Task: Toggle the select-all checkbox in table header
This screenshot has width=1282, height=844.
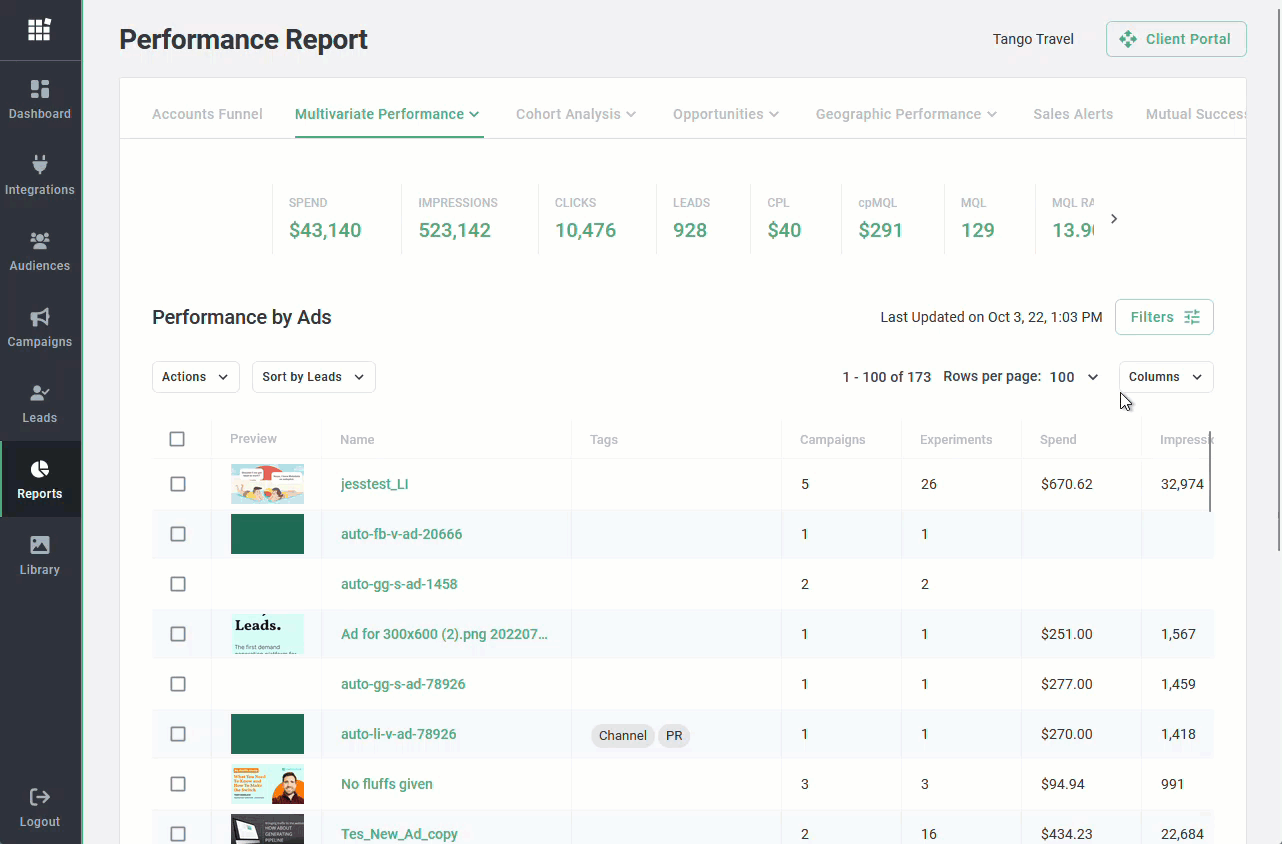Action: coord(178,439)
